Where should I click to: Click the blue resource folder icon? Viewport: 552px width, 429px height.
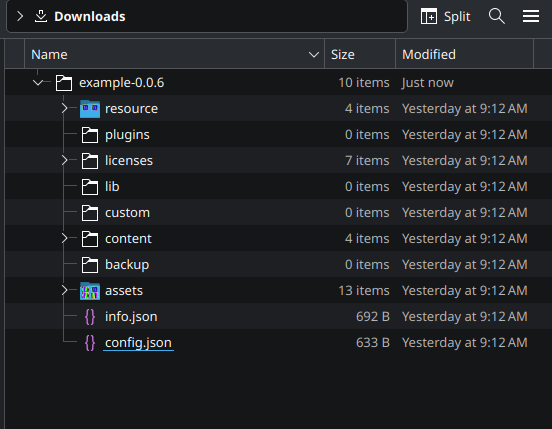90,109
